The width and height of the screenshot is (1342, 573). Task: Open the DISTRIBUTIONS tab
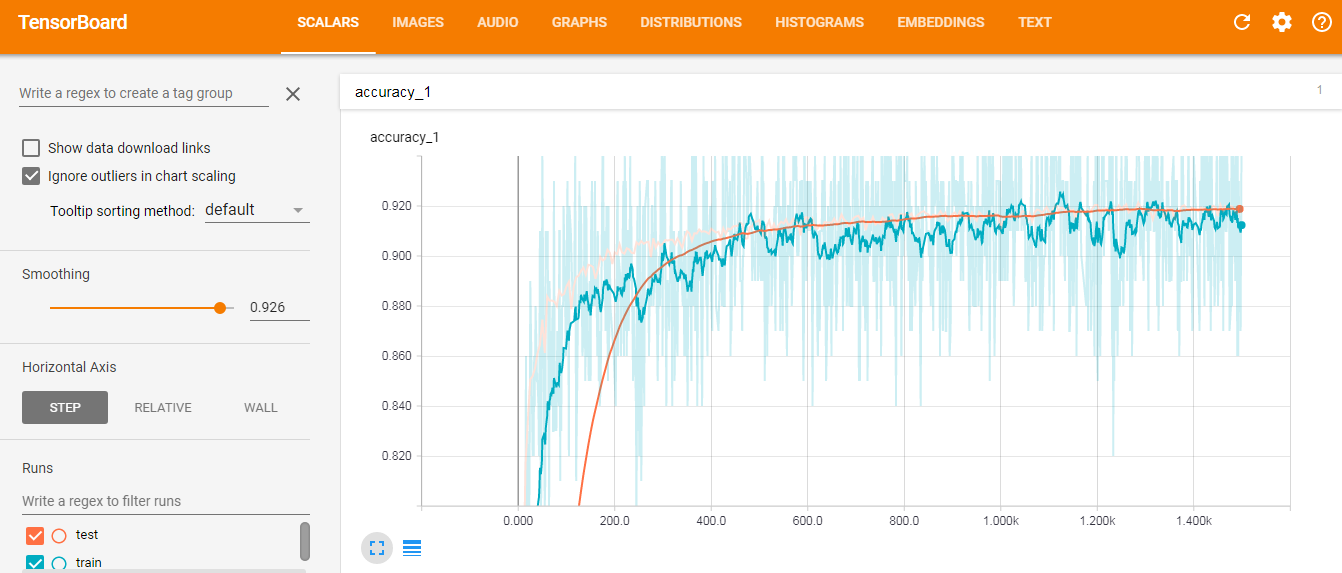coord(691,22)
